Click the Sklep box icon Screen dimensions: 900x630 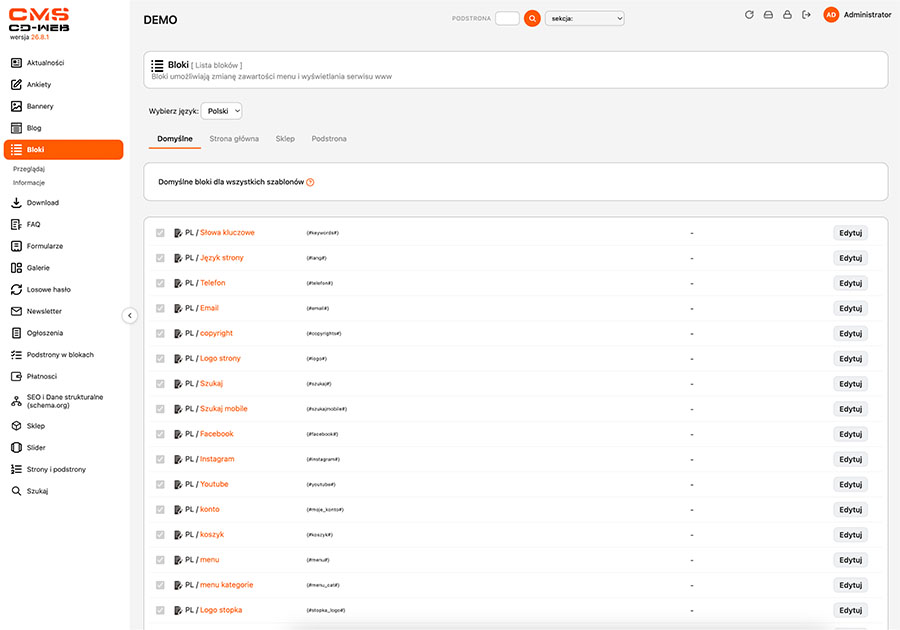tap(17, 426)
